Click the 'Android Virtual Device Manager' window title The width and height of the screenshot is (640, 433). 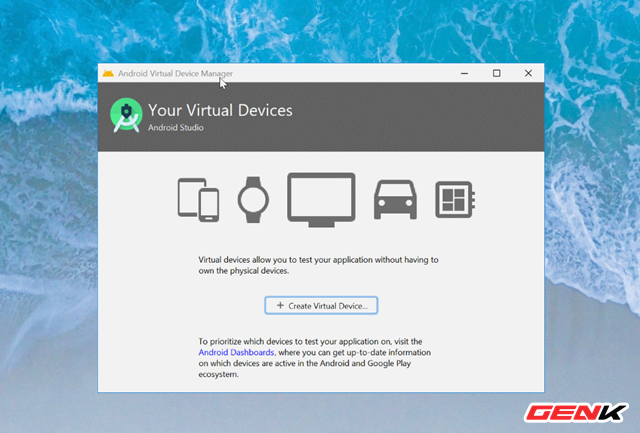click(175, 73)
